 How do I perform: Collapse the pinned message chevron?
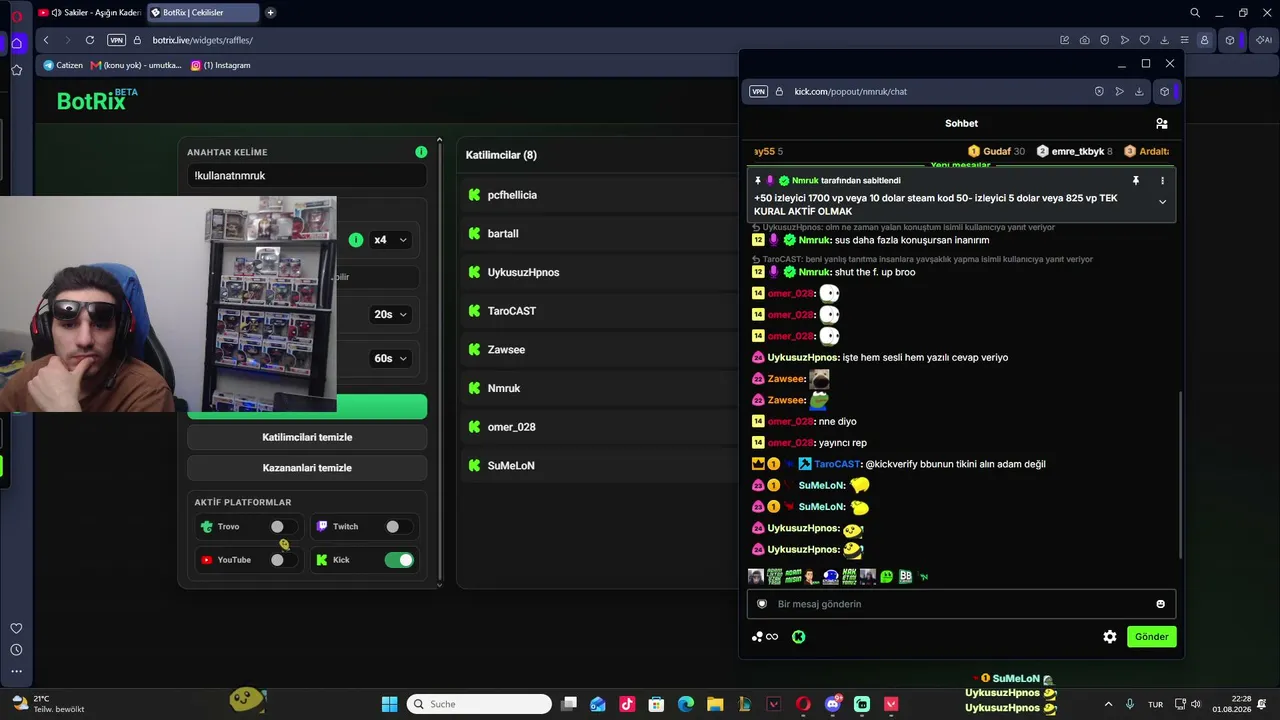click(x=1162, y=202)
